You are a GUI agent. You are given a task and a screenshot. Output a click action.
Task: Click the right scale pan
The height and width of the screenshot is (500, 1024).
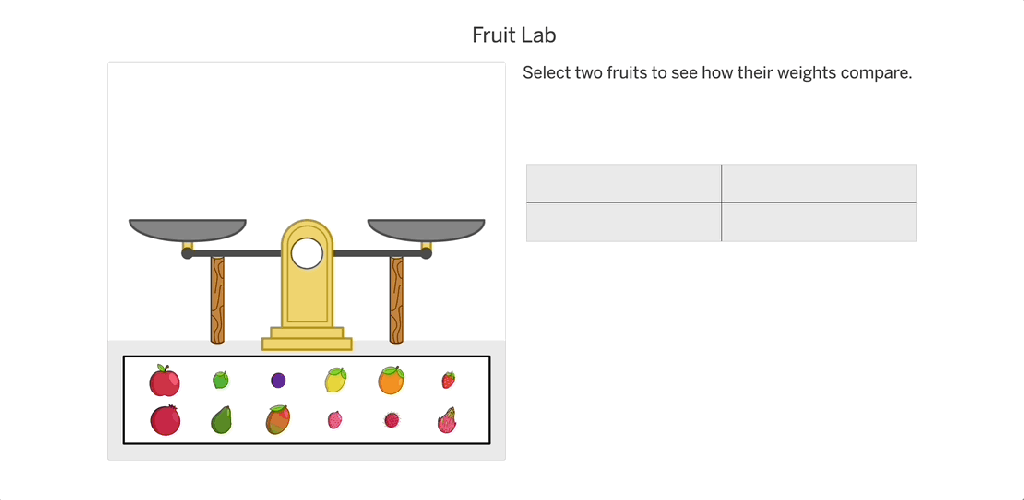click(x=426, y=229)
